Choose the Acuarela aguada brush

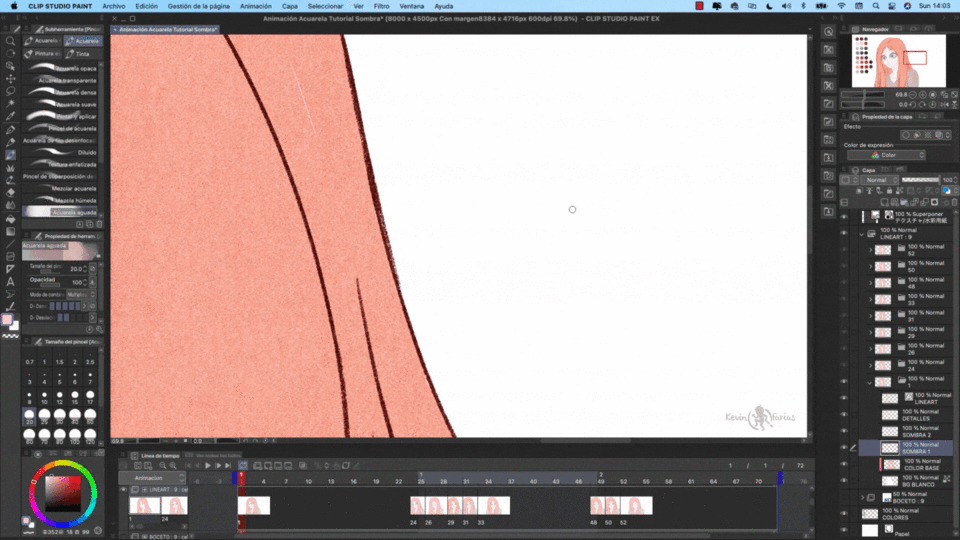point(61,212)
